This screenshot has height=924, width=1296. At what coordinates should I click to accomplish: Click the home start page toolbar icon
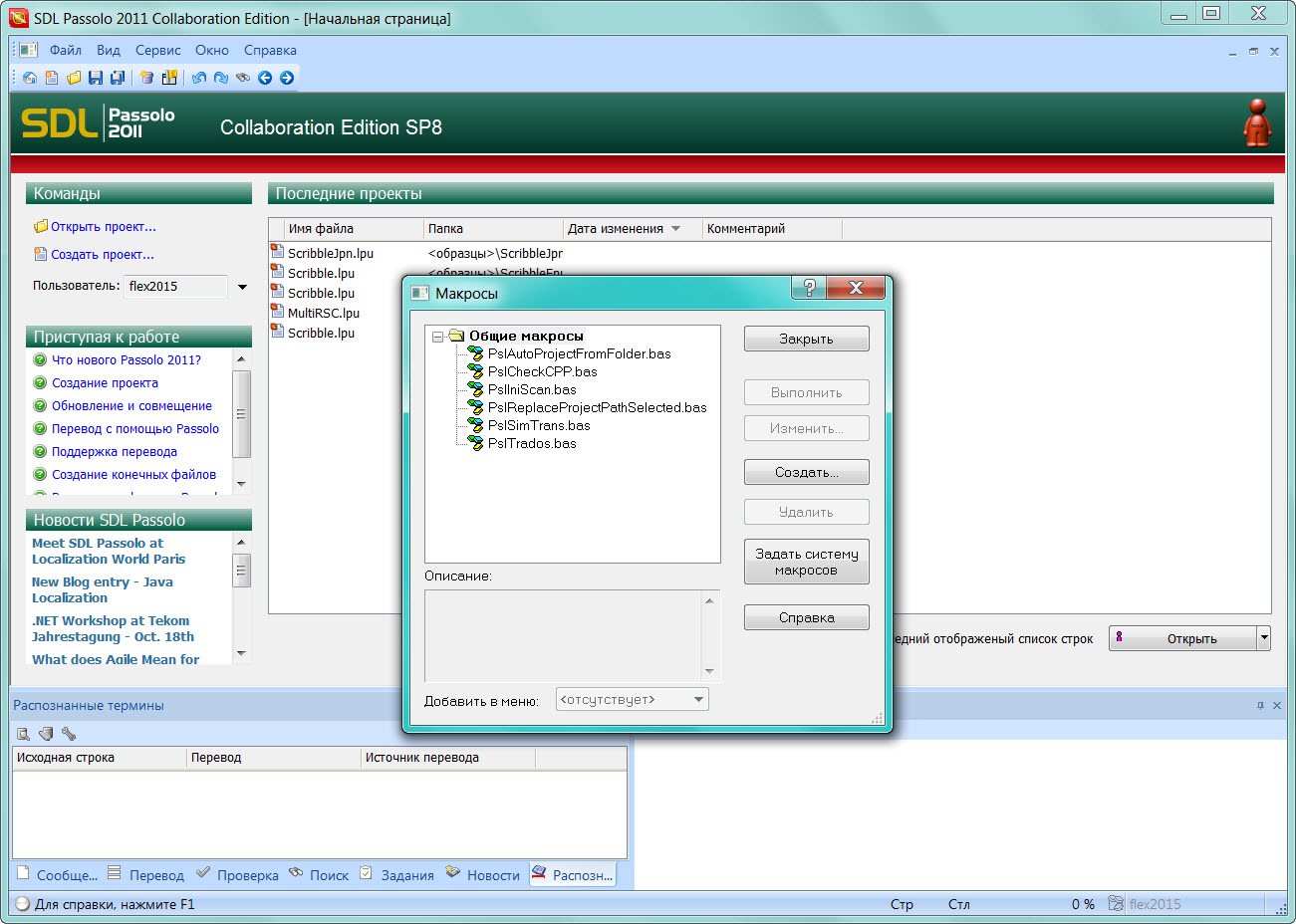(30, 78)
